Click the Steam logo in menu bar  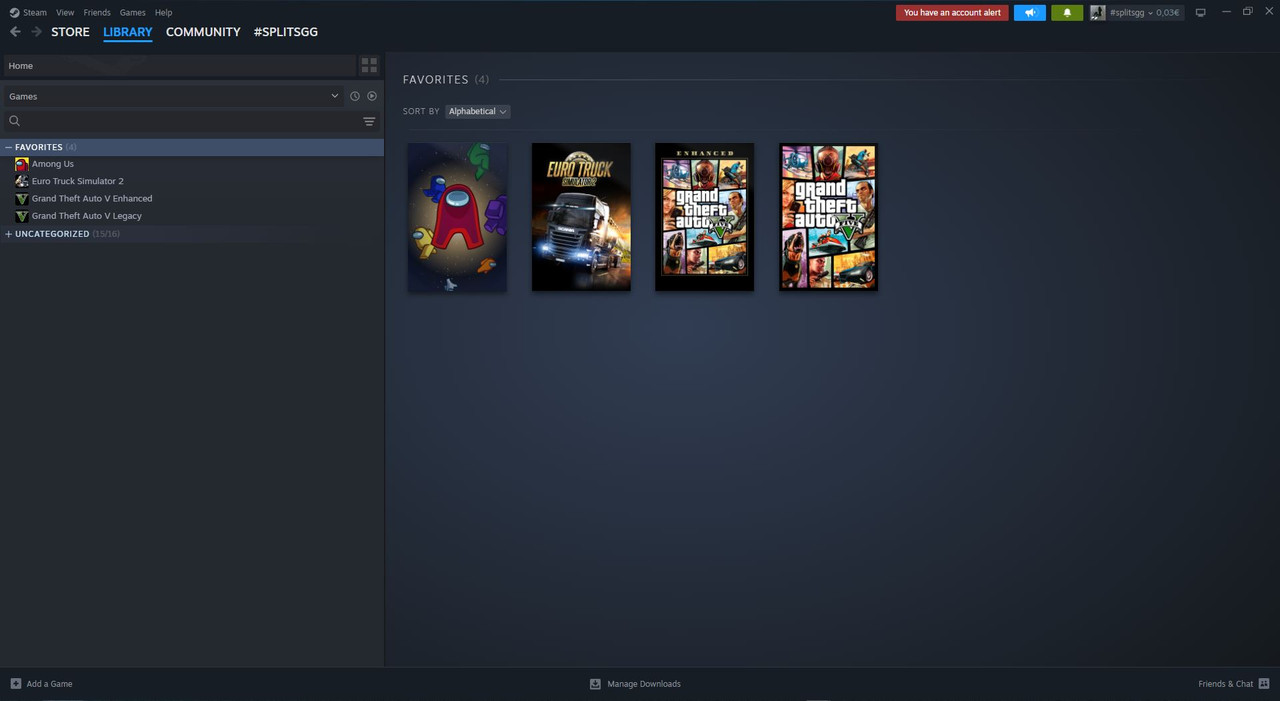point(14,13)
